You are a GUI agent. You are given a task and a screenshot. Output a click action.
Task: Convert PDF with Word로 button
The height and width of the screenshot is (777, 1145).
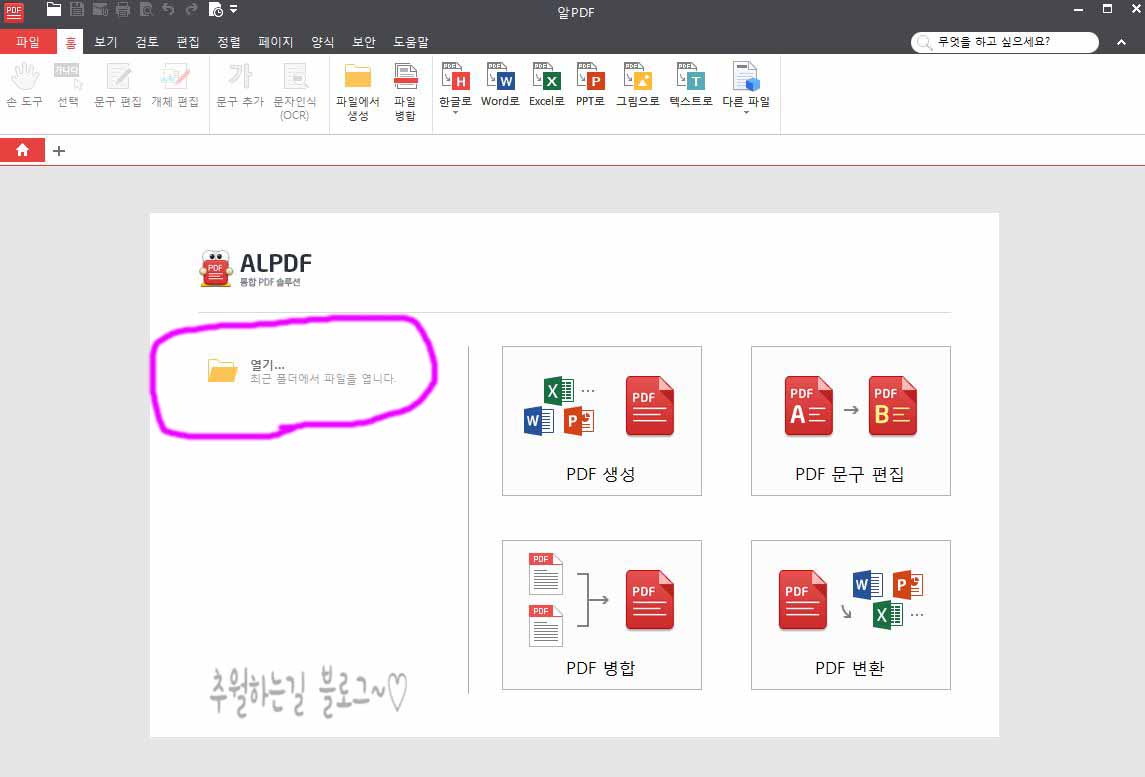click(500, 85)
